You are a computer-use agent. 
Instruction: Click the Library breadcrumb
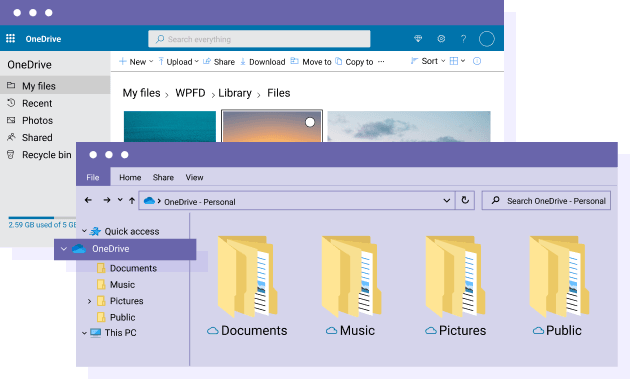(x=235, y=93)
